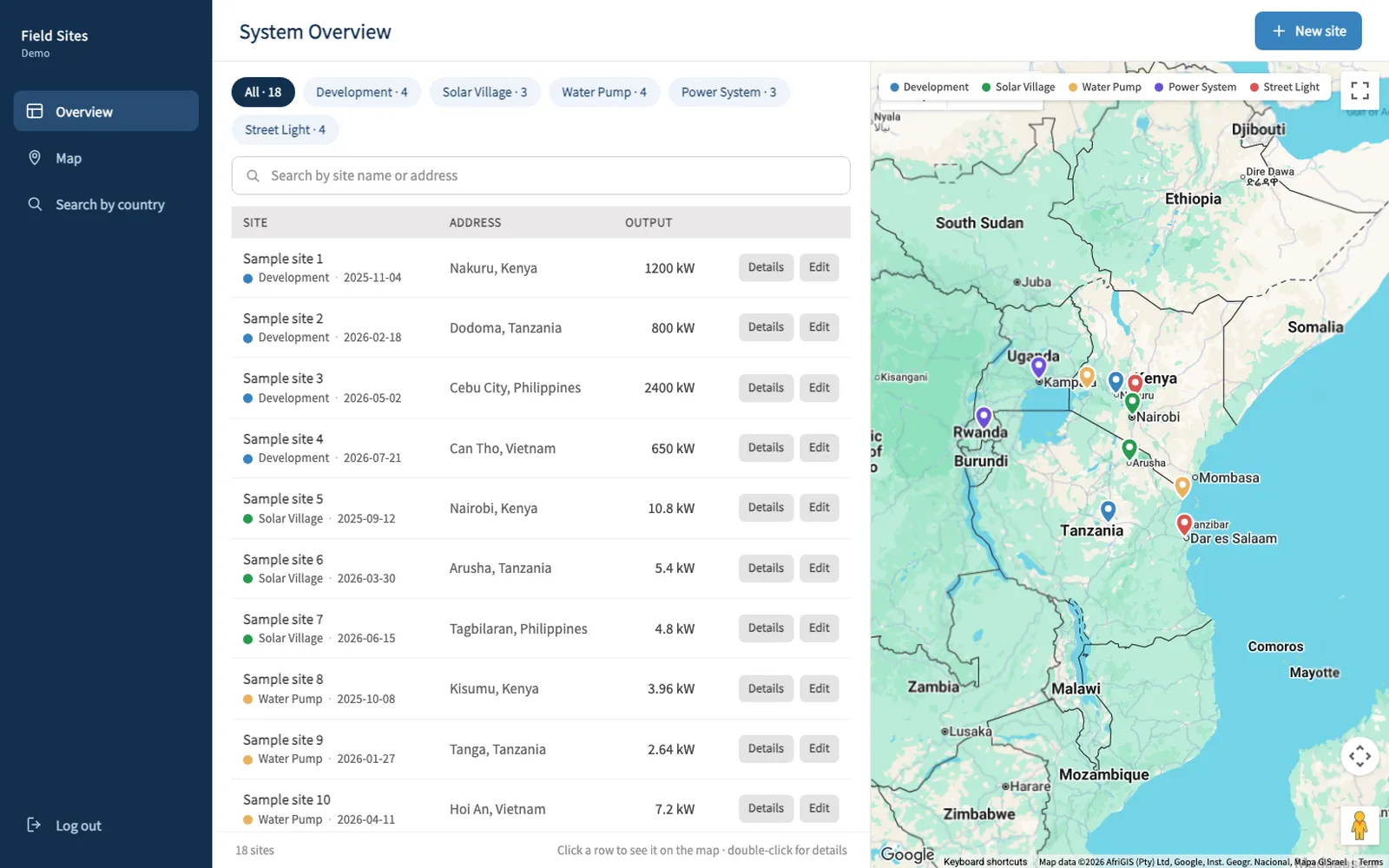Open the Map pin sidebar icon
The height and width of the screenshot is (868, 1389).
35,158
